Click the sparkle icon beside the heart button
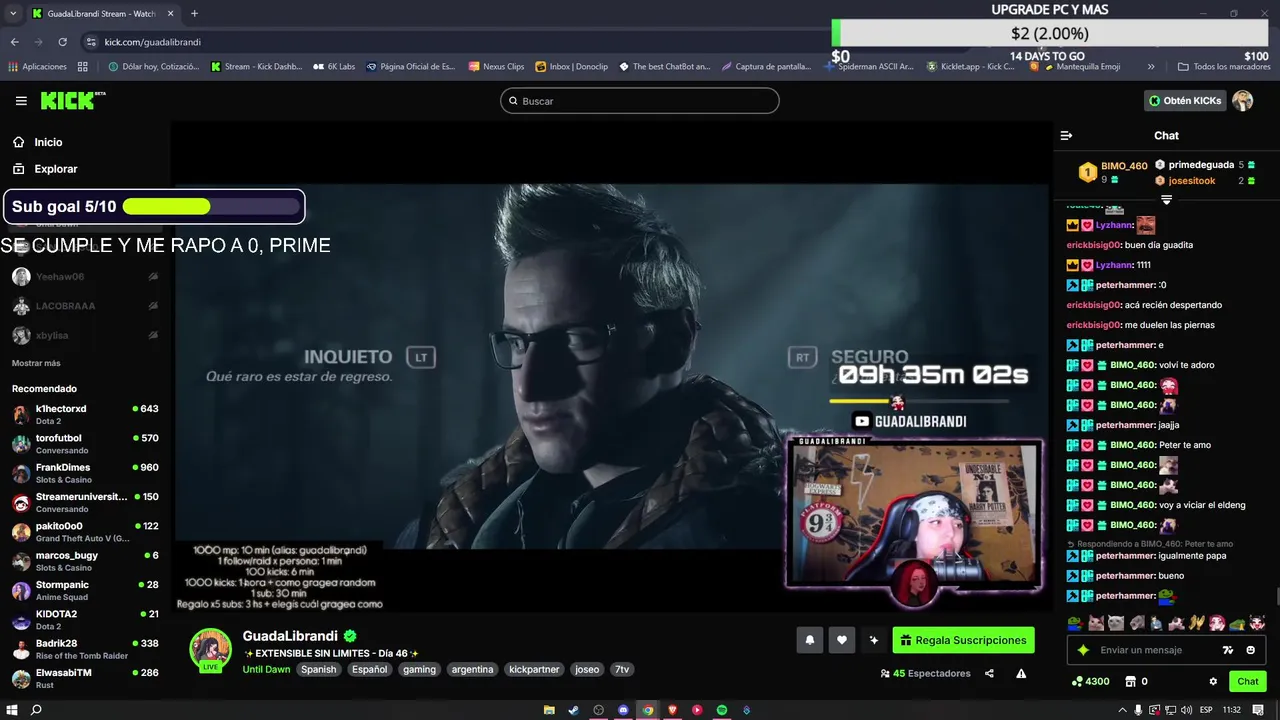This screenshot has height=720, width=1280. point(873,640)
